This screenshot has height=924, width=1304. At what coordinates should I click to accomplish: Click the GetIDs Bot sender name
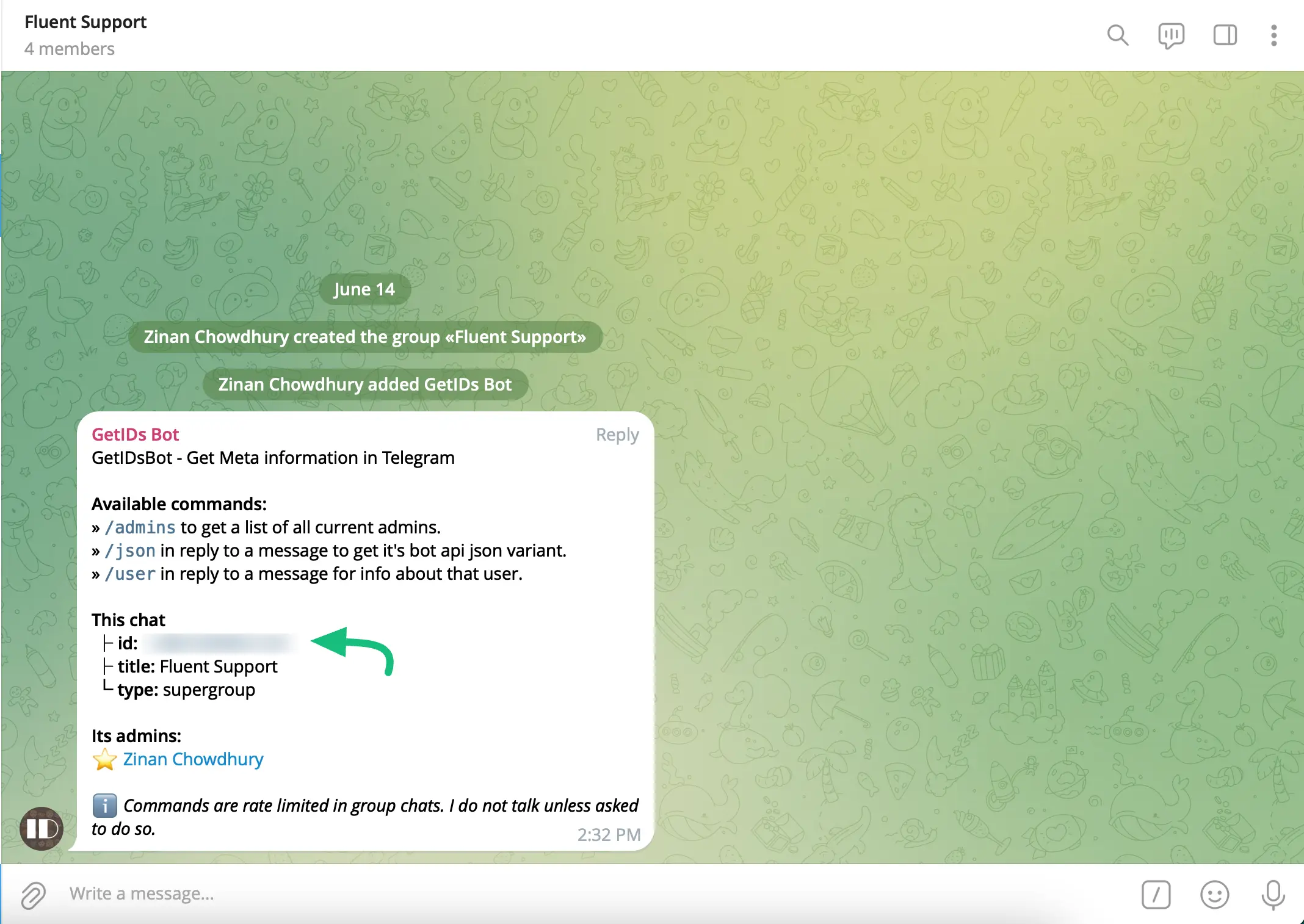point(135,435)
